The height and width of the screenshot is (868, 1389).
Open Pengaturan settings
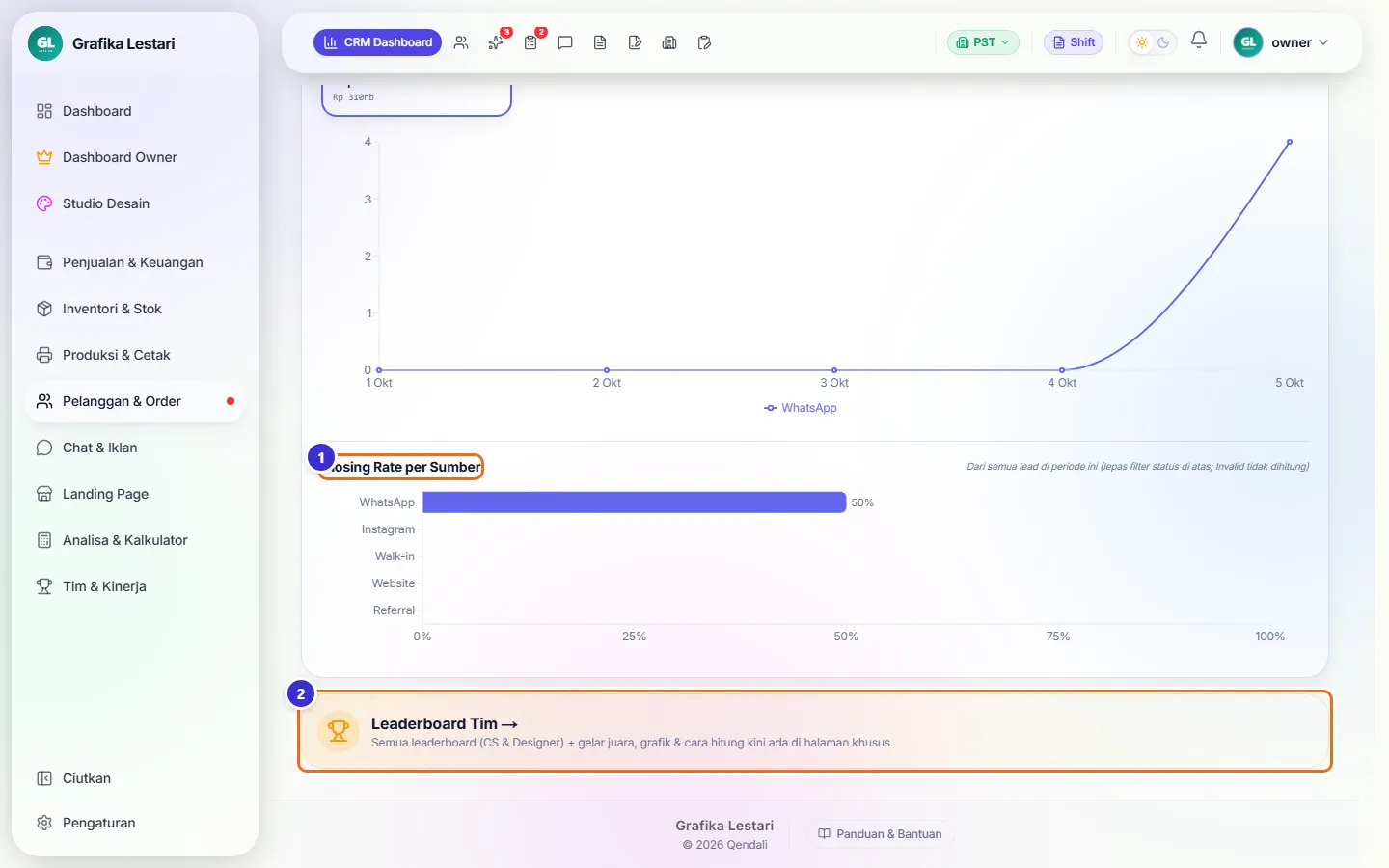[x=135, y=823]
